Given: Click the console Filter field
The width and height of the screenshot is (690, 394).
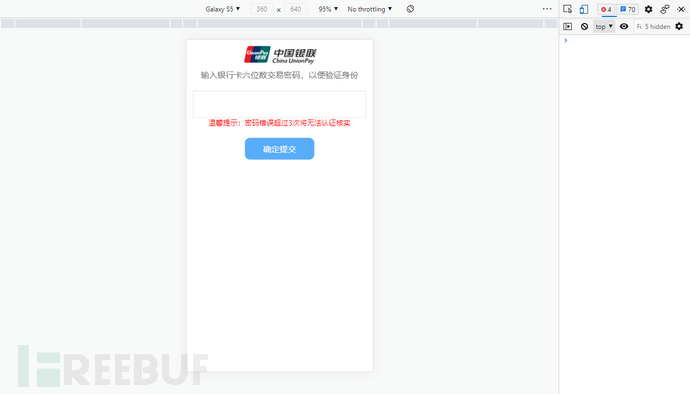Looking at the screenshot, I should coord(639,26).
